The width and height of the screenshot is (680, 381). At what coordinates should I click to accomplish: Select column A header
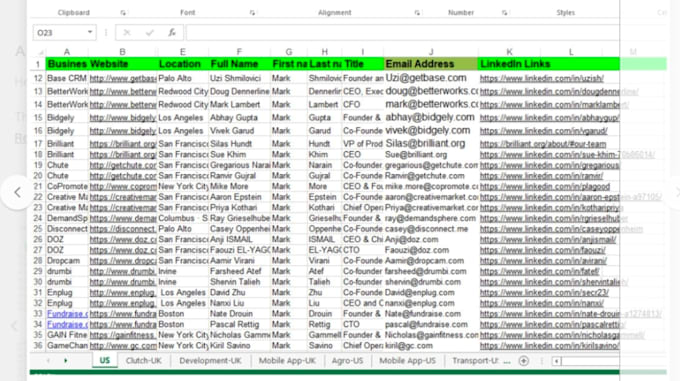67,52
